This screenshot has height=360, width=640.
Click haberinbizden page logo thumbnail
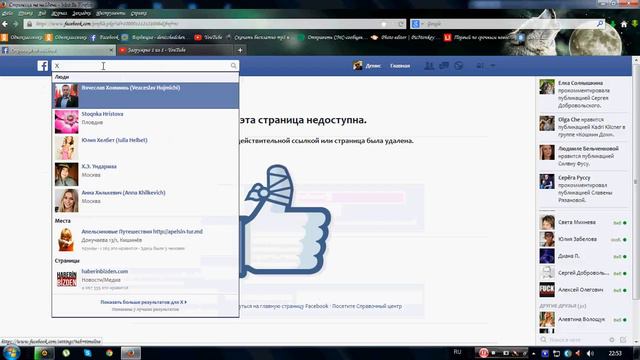tap(67, 279)
